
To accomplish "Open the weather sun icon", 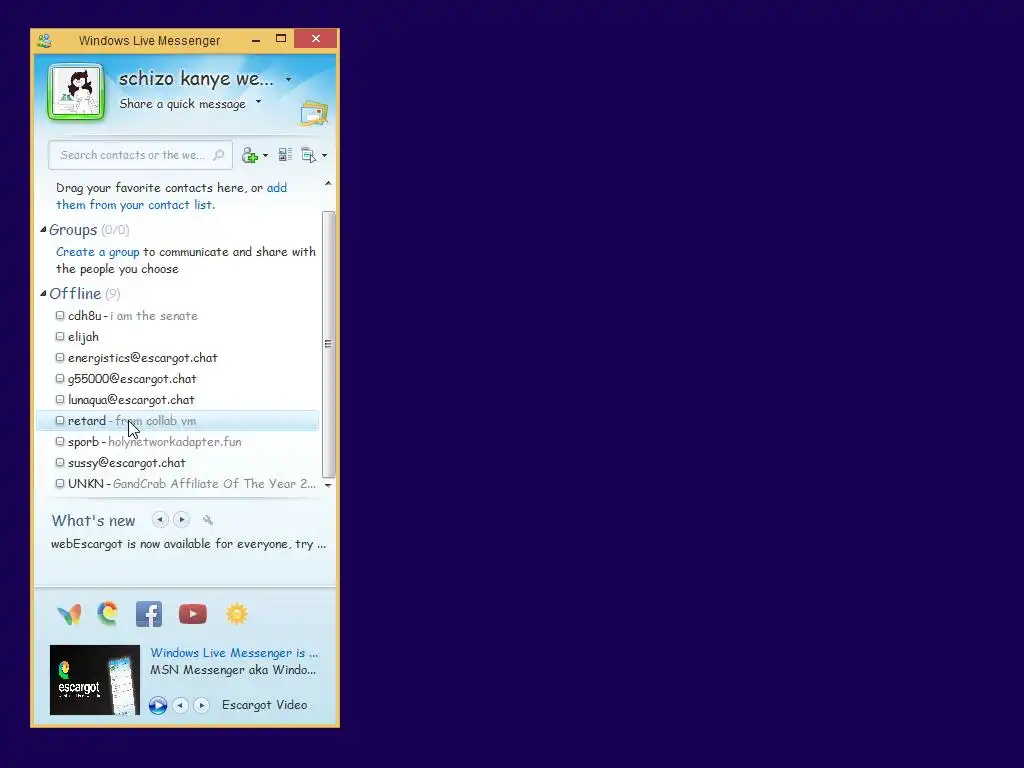I will click(236, 614).
